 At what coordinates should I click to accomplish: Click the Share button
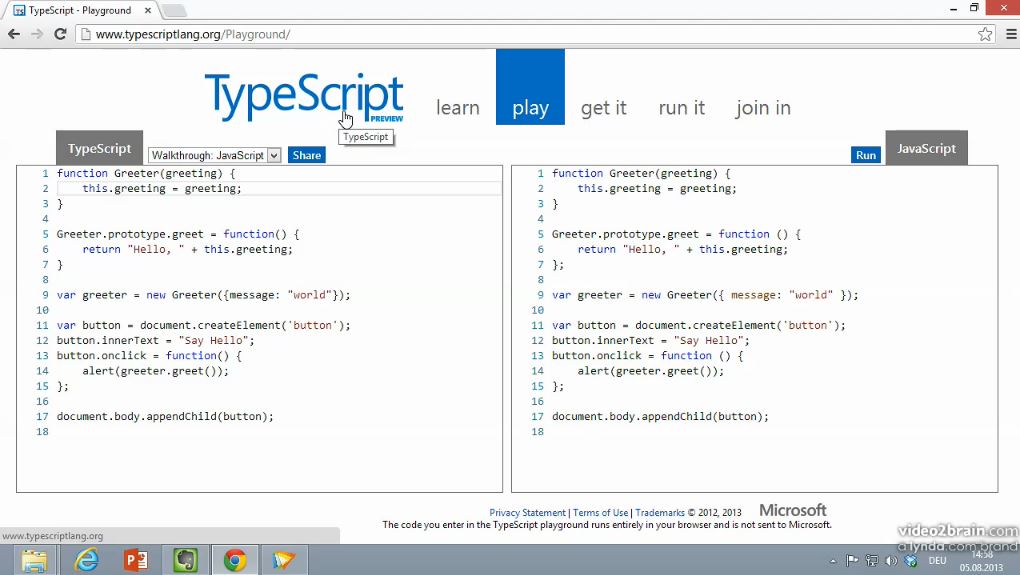306,155
